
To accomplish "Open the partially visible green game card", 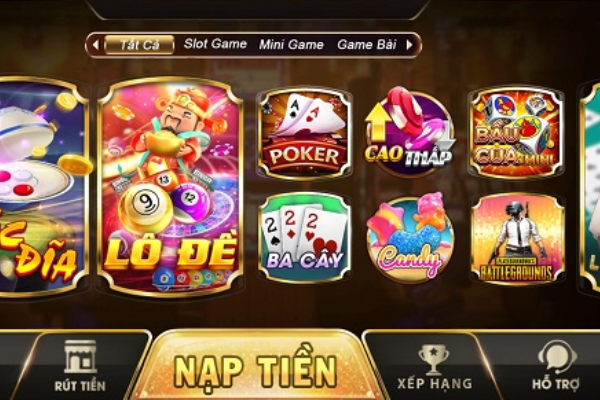I will click(590, 187).
